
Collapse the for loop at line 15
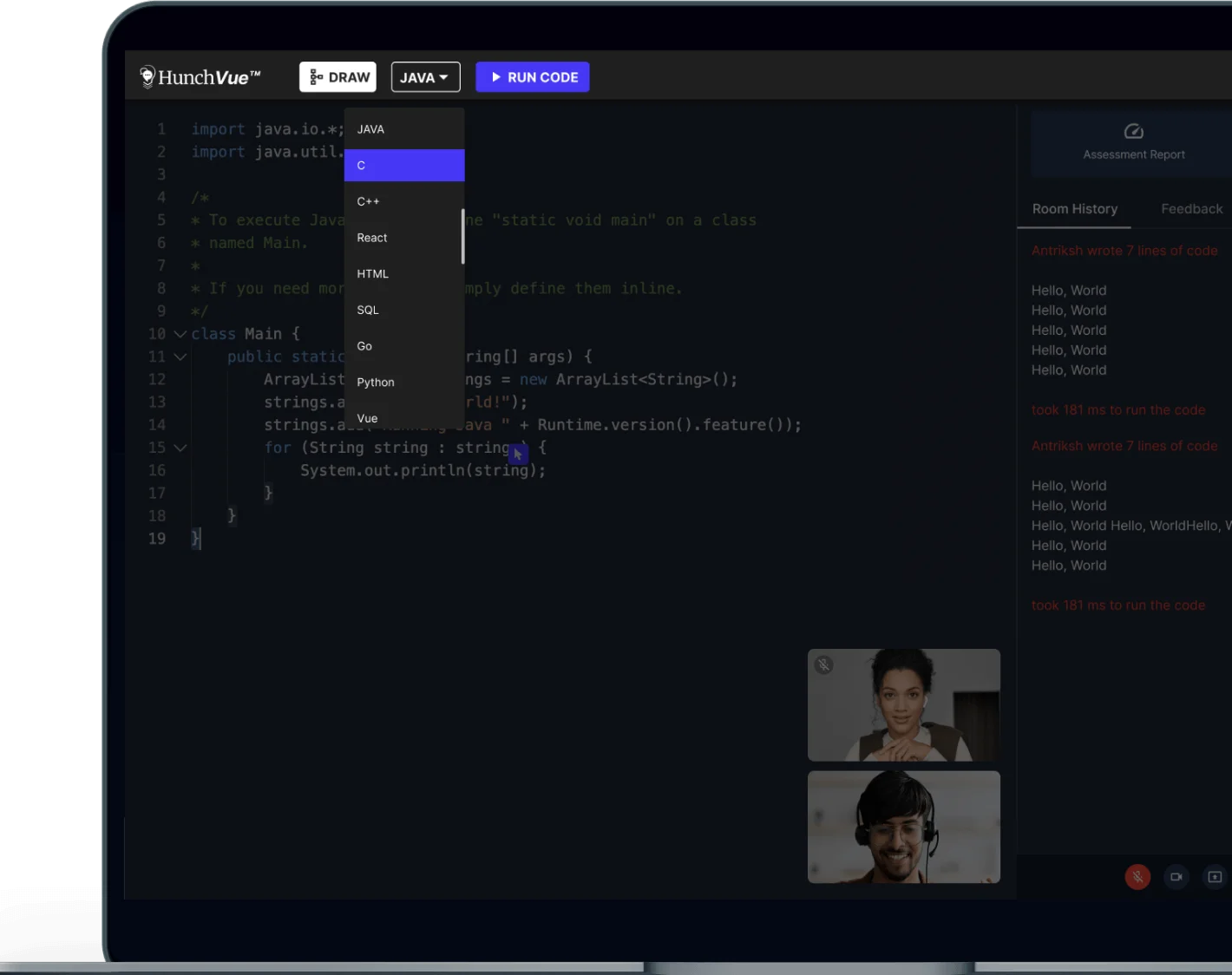[x=180, y=448]
